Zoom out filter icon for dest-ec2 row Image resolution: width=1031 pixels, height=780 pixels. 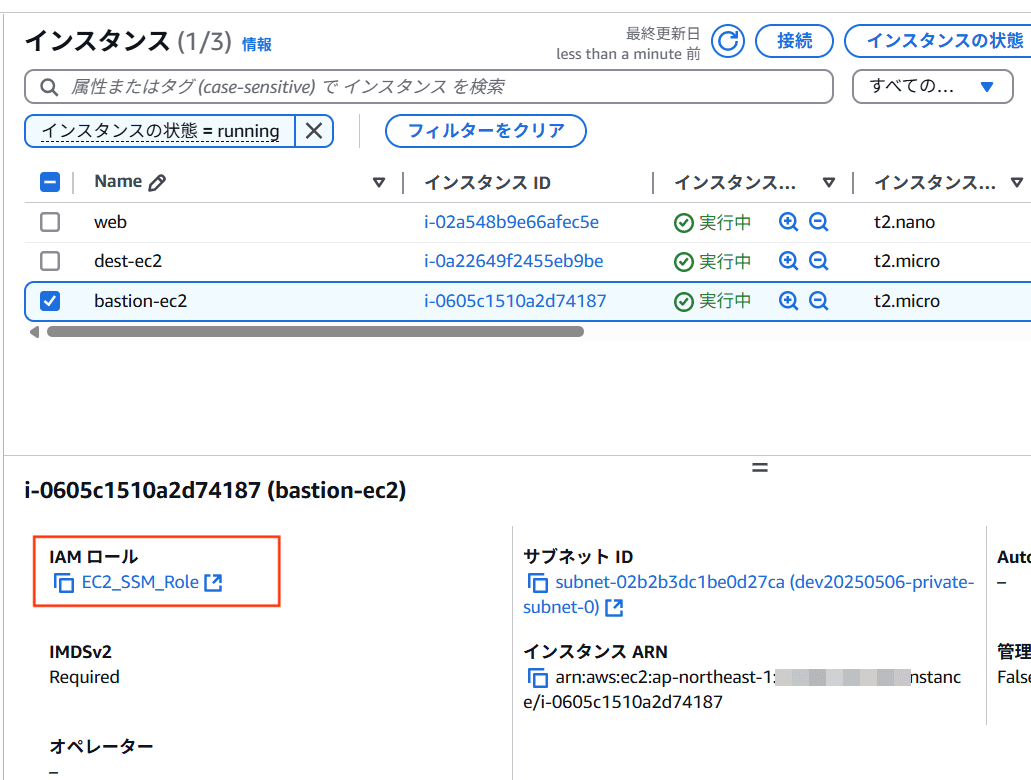point(818,261)
